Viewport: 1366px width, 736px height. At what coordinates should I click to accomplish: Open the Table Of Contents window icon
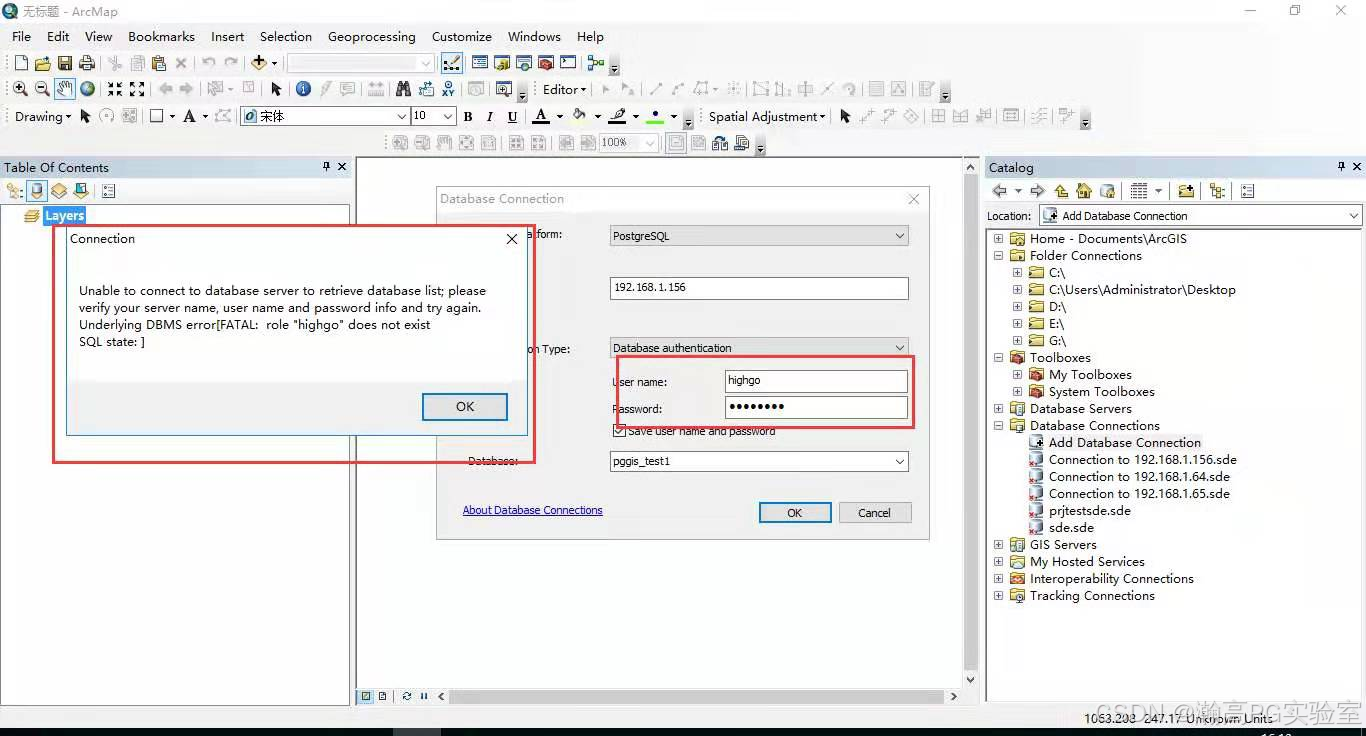[x=480, y=63]
